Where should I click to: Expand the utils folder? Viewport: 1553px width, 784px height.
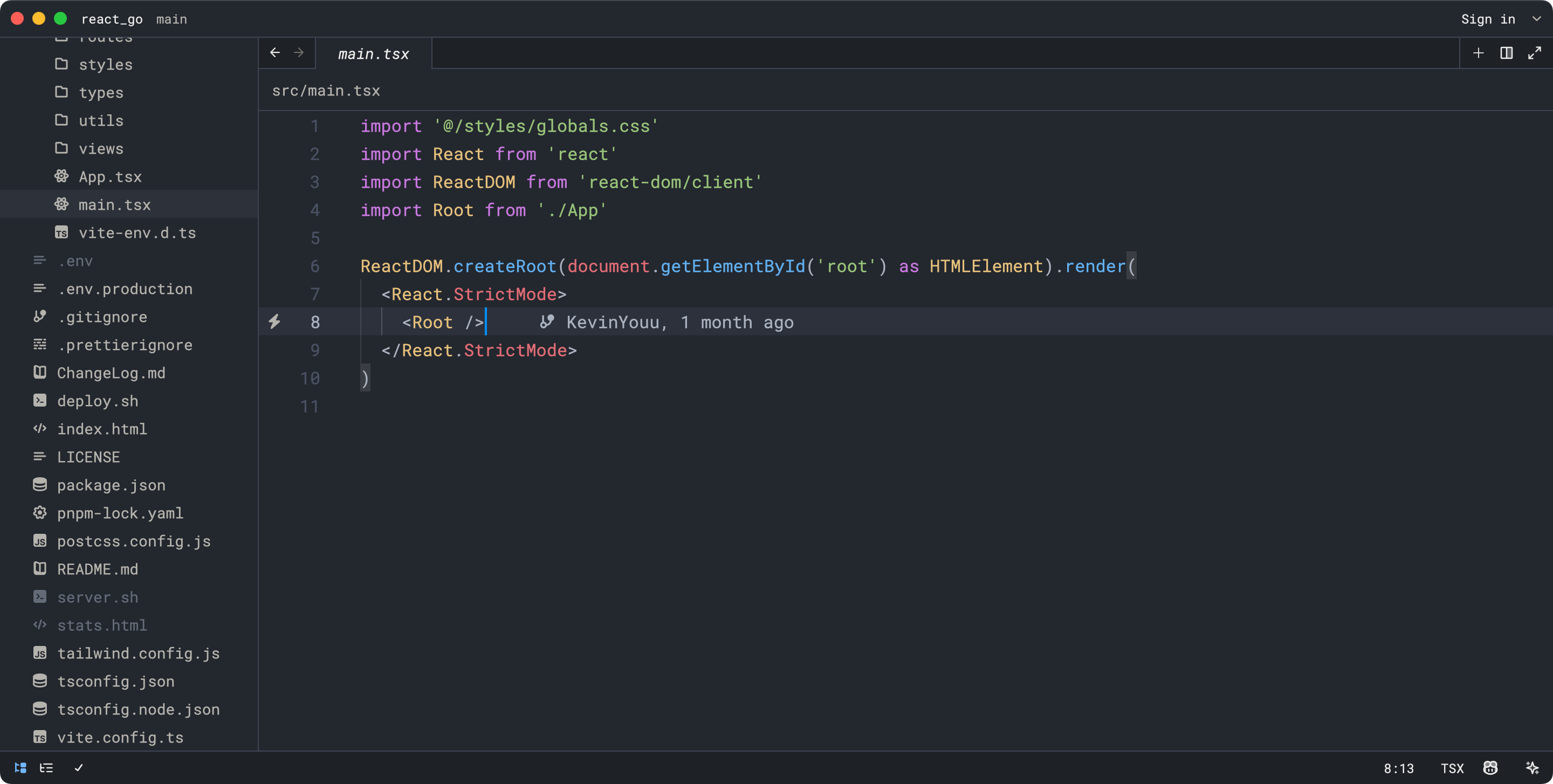point(101,121)
